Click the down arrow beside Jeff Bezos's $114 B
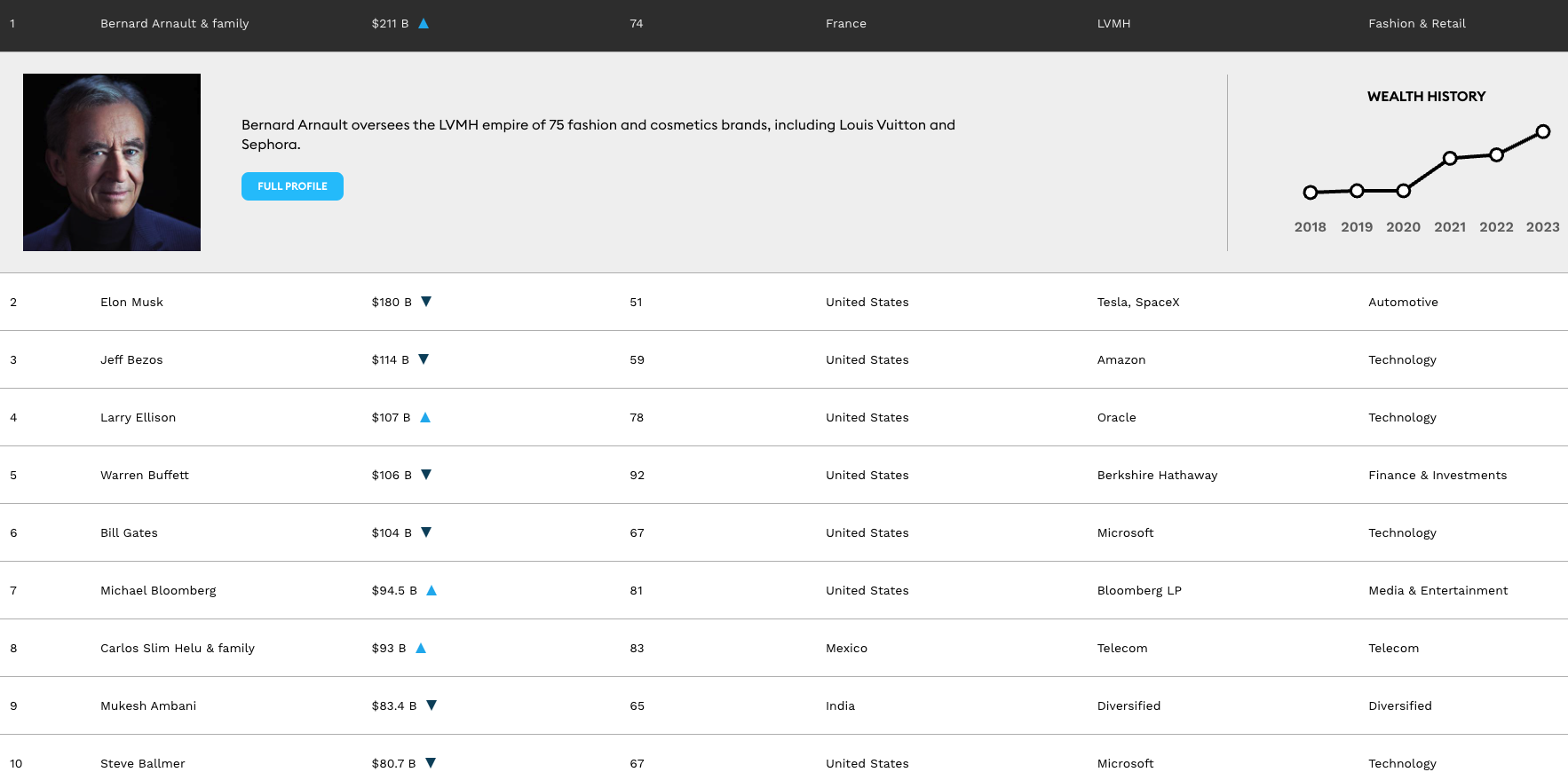This screenshot has width=1568, height=780. [424, 359]
